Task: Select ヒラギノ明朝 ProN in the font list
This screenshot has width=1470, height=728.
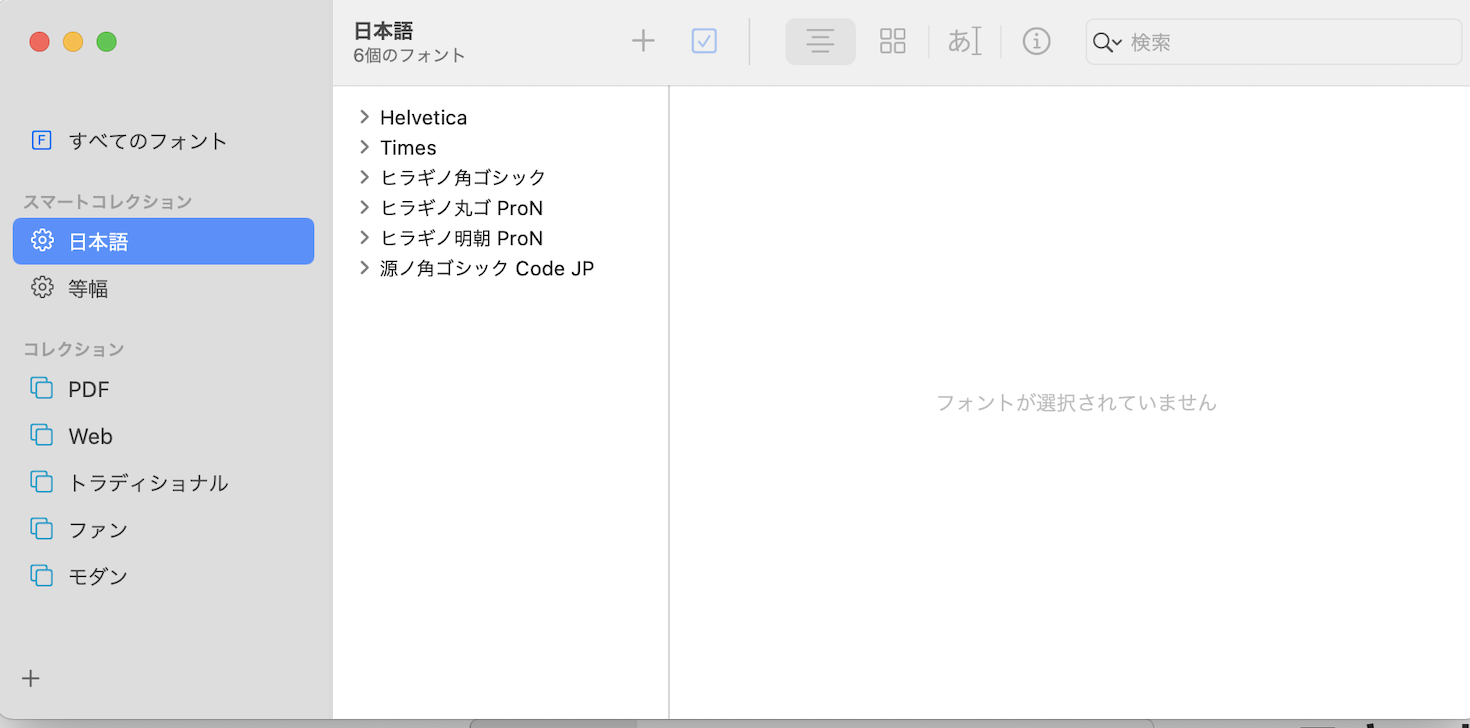Action: pyautogui.click(x=461, y=238)
